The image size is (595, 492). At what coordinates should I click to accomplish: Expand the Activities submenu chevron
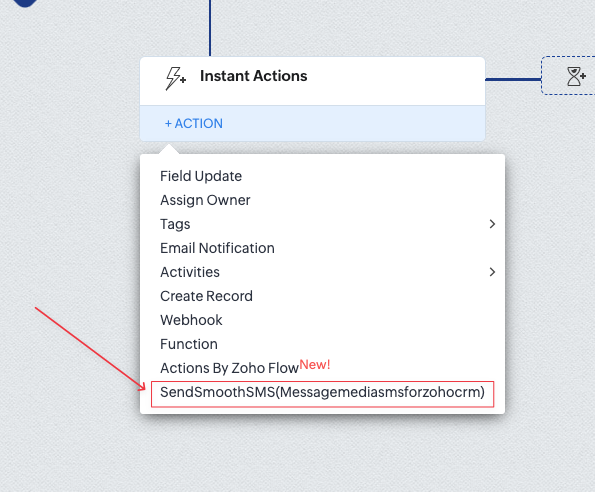click(492, 272)
